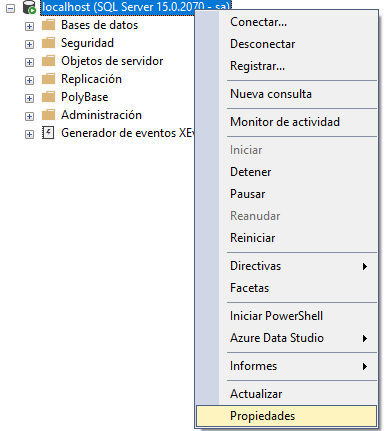Image resolution: width=384 pixels, height=431 pixels.
Task: Click the PolyBase folder icon
Action: point(48,97)
